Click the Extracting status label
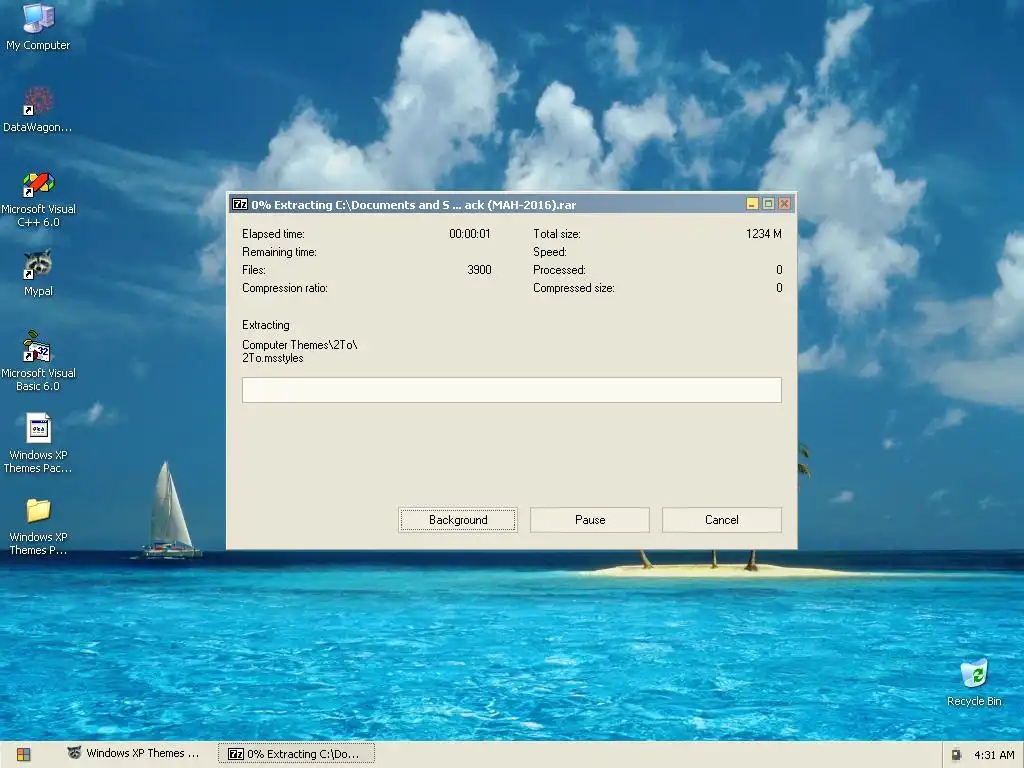The image size is (1024, 768). click(265, 325)
